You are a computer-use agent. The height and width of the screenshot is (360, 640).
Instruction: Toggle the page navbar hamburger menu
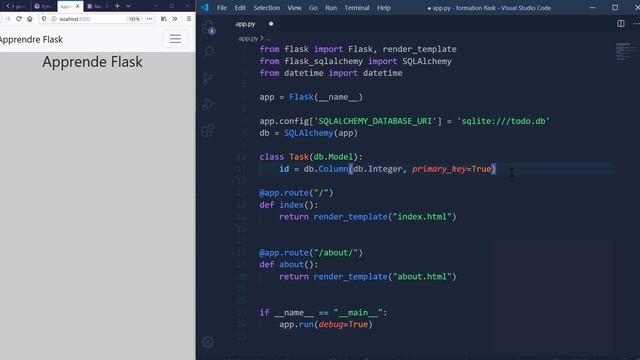point(176,39)
